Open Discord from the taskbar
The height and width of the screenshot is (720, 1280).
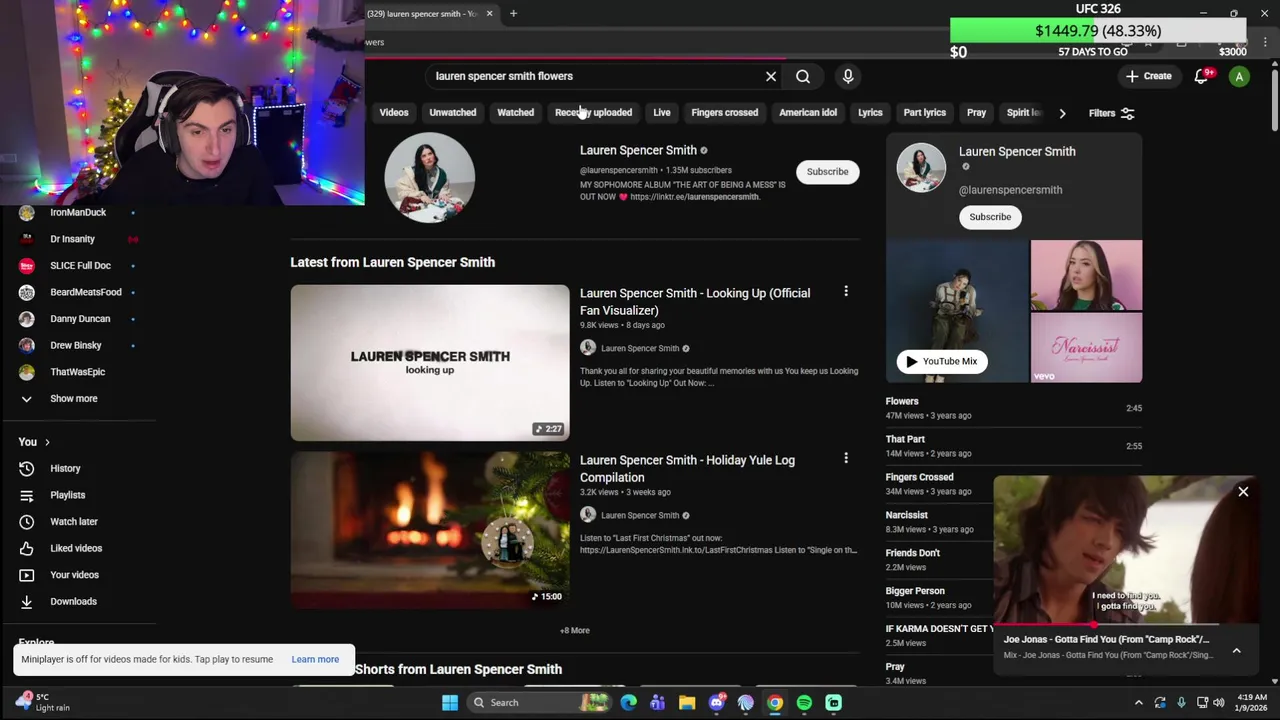(x=716, y=702)
